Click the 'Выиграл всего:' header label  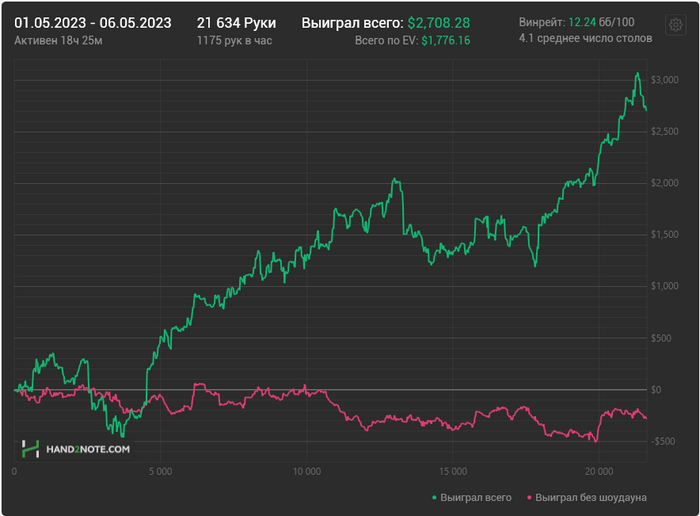click(352, 23)
